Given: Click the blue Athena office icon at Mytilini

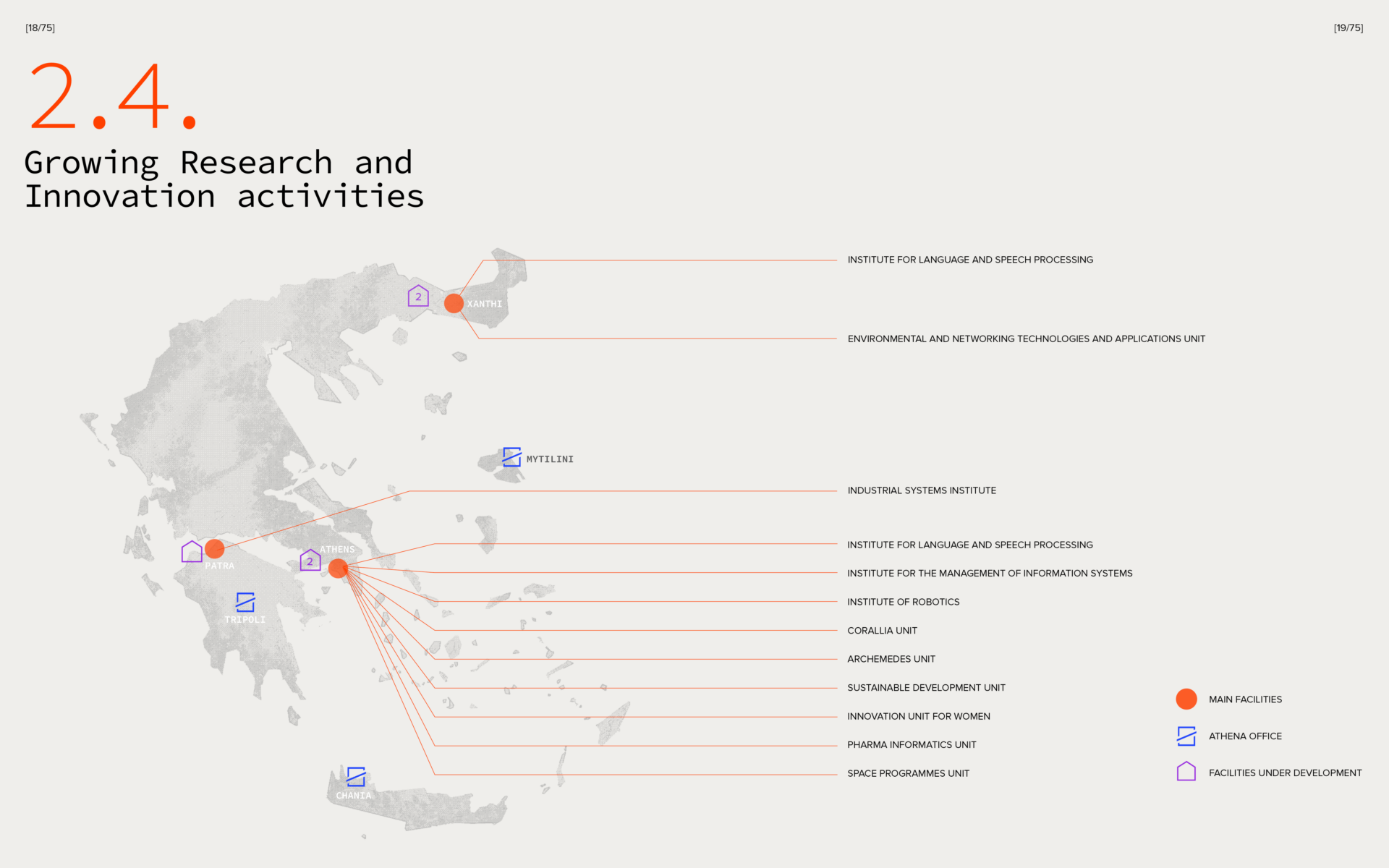Looking at the screenshot, I should click(x=511, y=457).
